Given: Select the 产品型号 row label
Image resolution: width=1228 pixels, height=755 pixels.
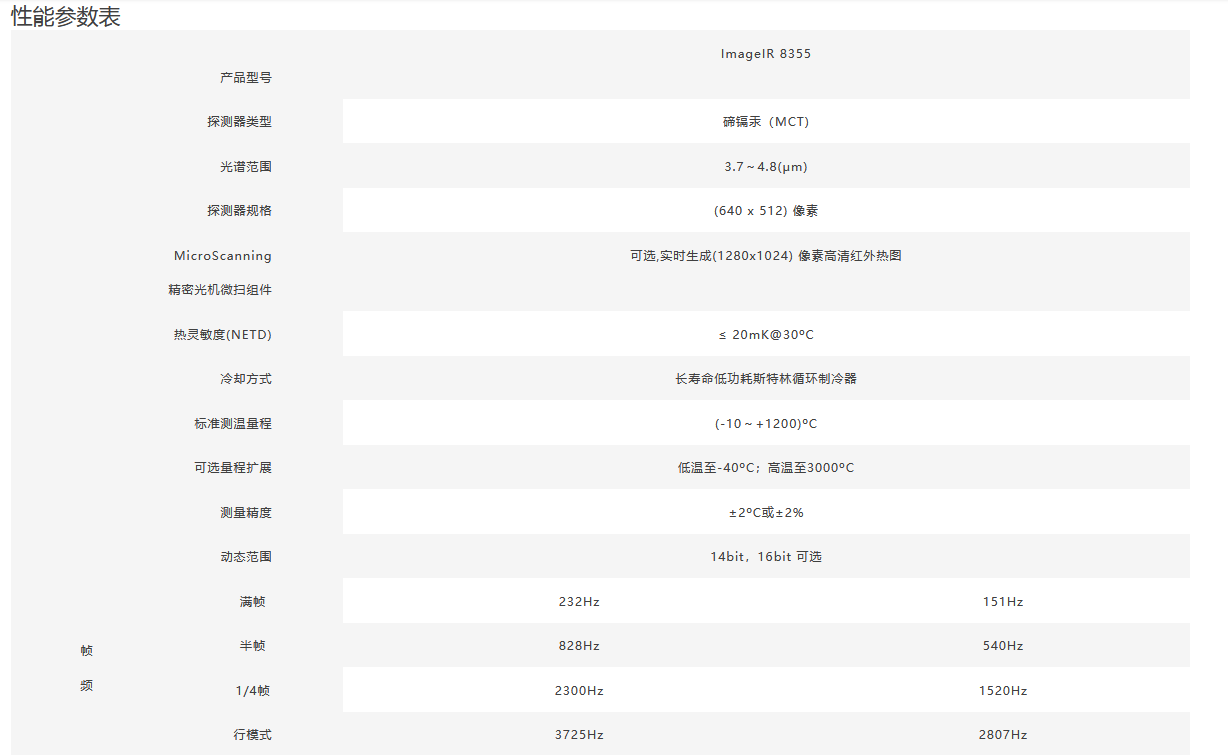Looking at the screenshot, I should click(246, 77).
